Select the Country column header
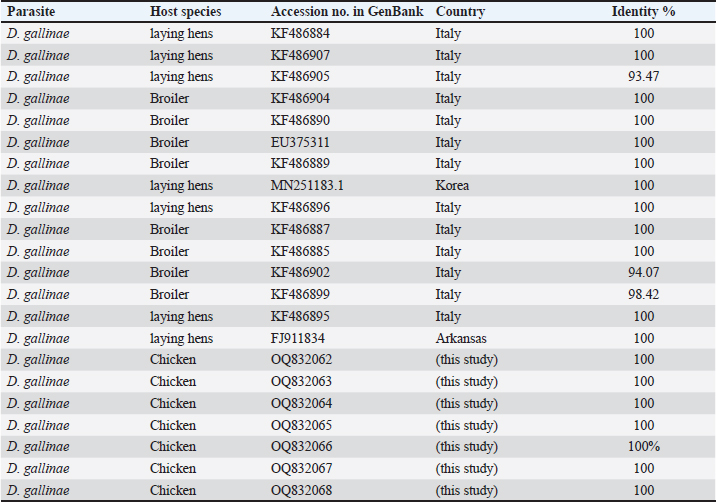 coord(460,11)
